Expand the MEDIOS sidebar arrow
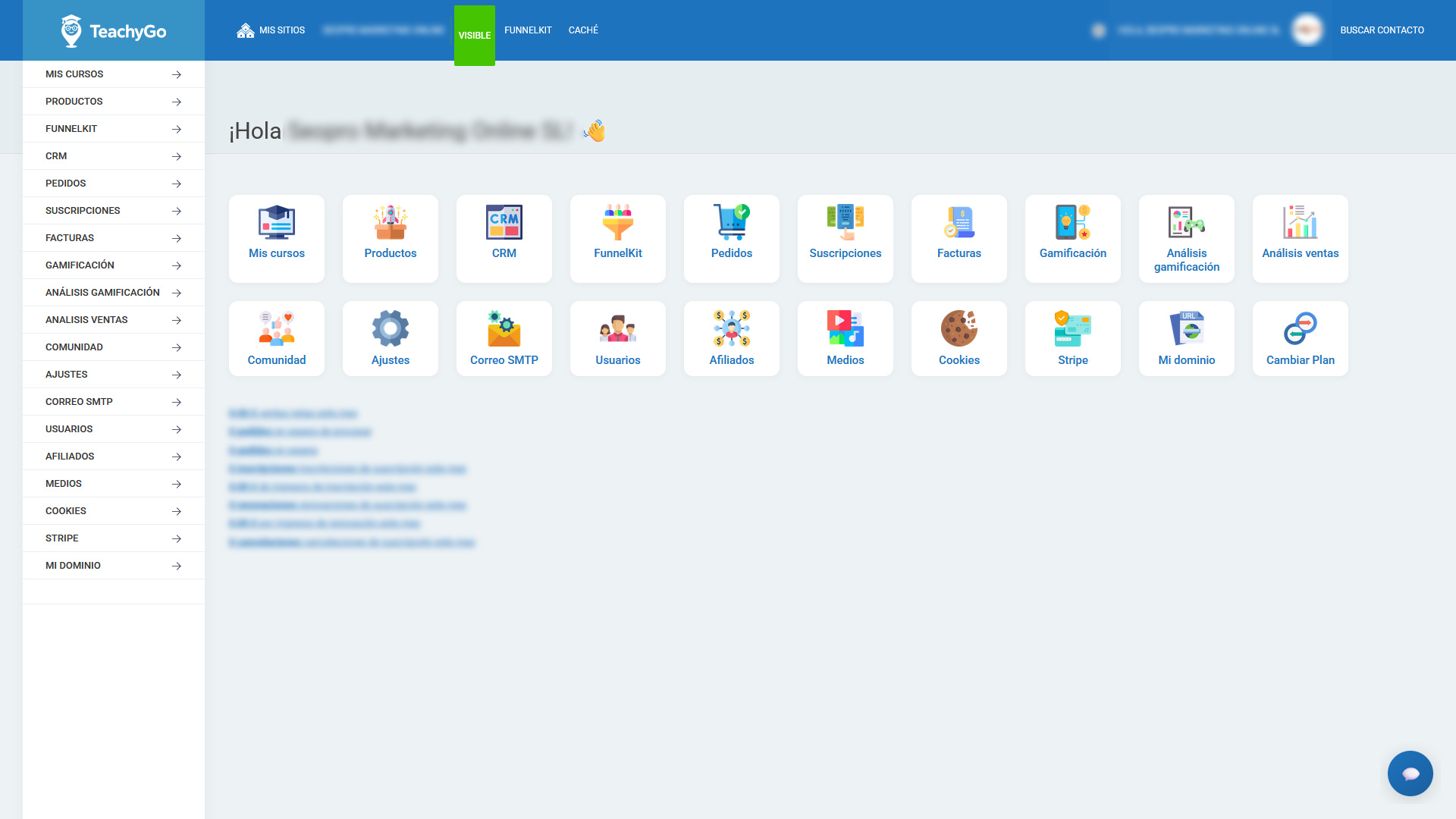The width and height of the screenshot is (1456, 819). point(177,484)
